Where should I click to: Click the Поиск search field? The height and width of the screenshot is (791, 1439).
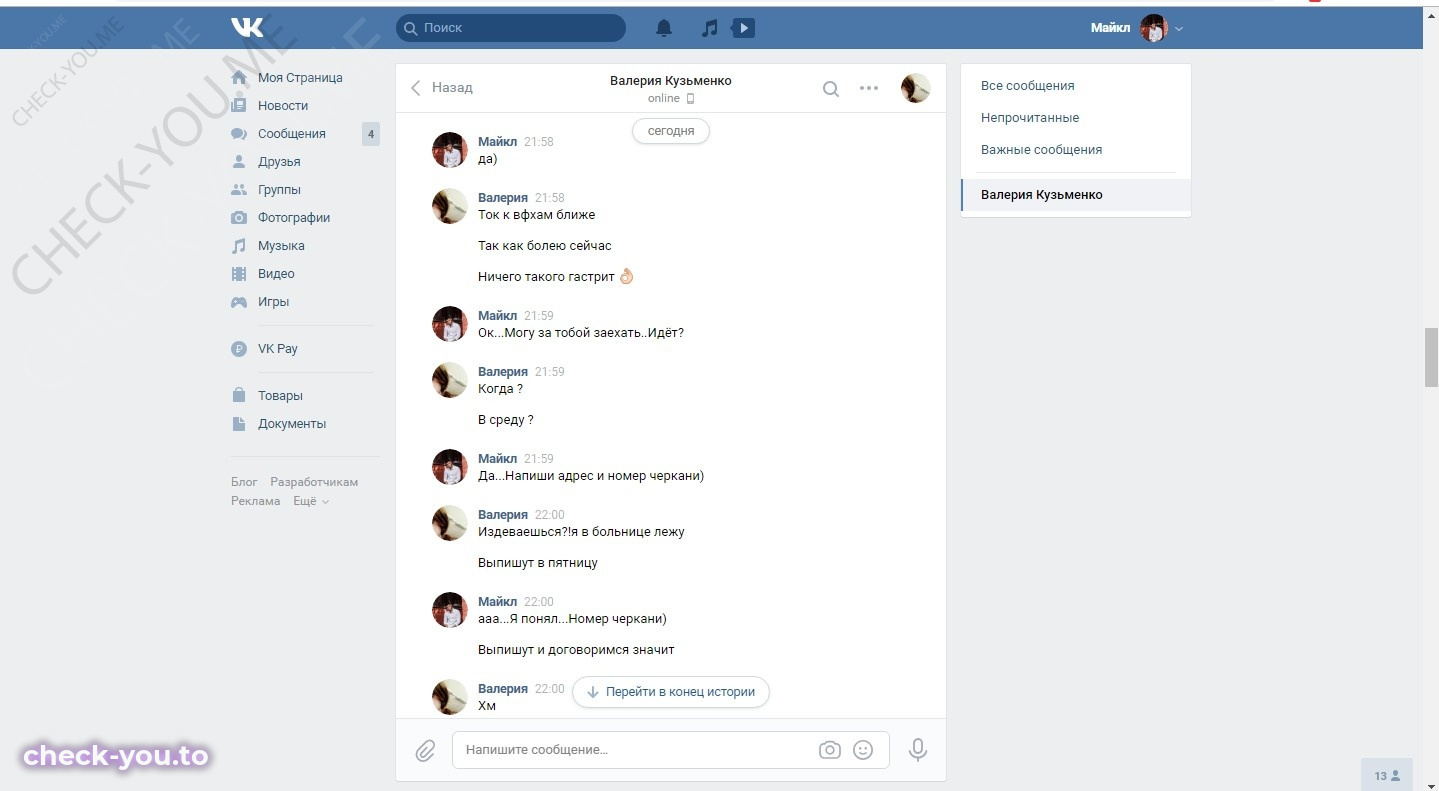coord(511,28)
